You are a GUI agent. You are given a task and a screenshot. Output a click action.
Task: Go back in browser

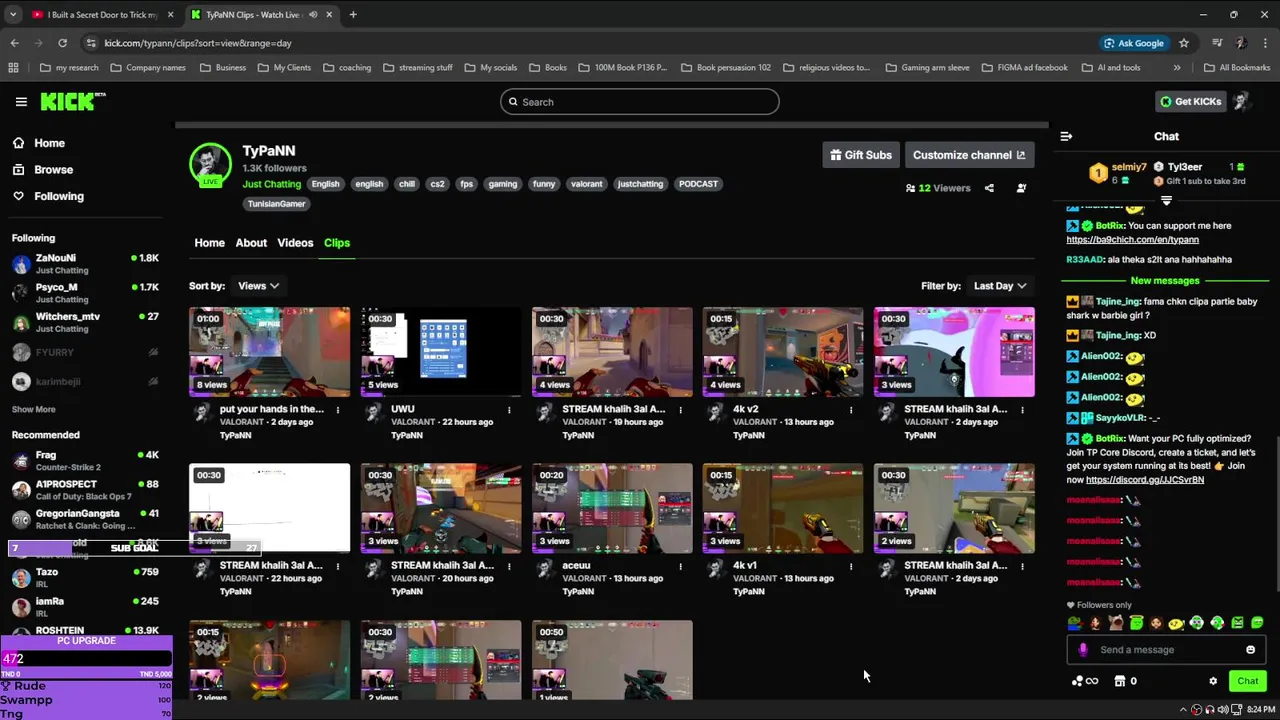(14, 43)
